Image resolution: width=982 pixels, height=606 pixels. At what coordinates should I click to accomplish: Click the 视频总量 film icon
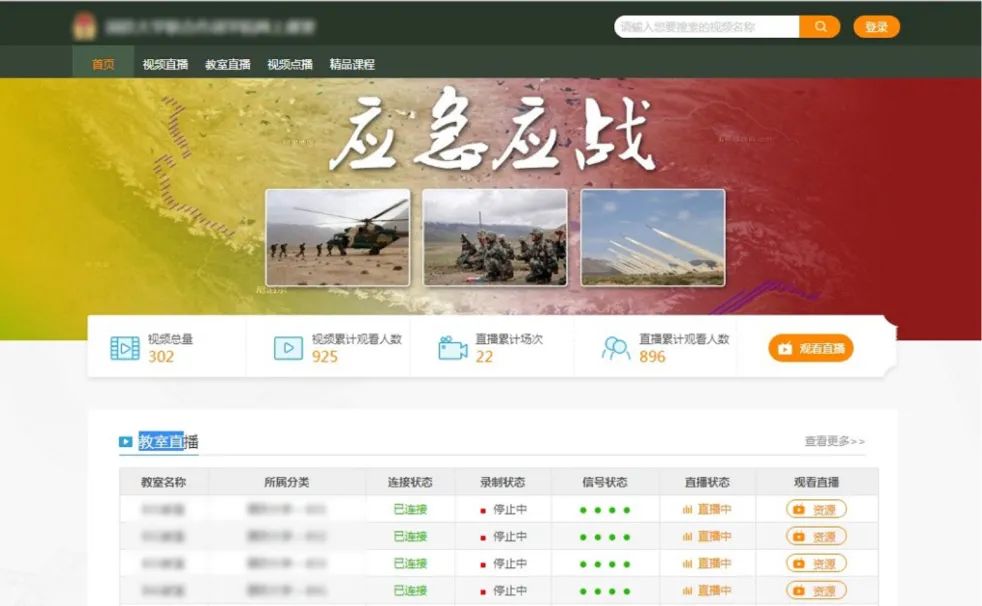(x=124, y=348)
